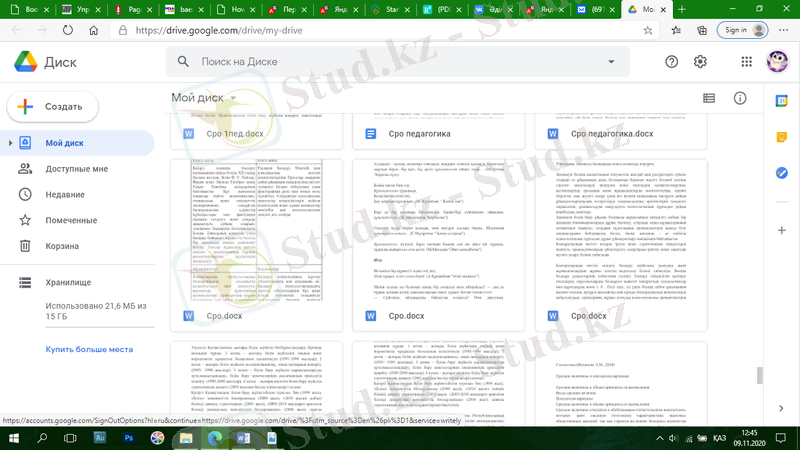The image size is (800, 450).
Task: Open search options dropdown arrow
Action: [611, 62]
